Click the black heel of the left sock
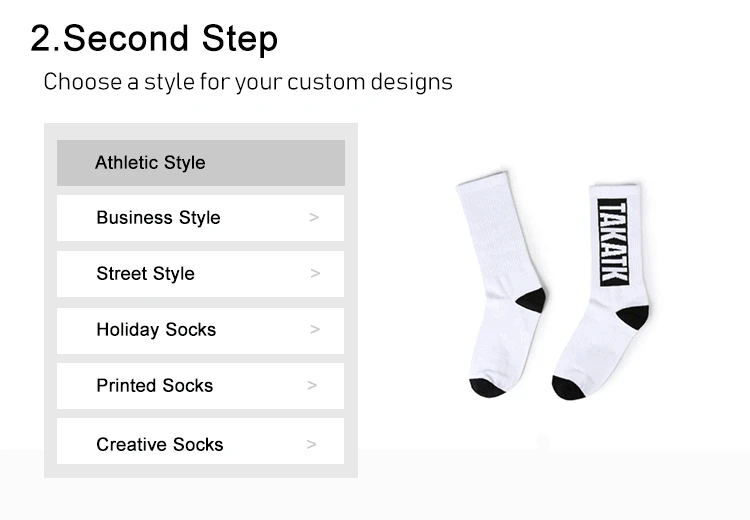 (532, 300)
